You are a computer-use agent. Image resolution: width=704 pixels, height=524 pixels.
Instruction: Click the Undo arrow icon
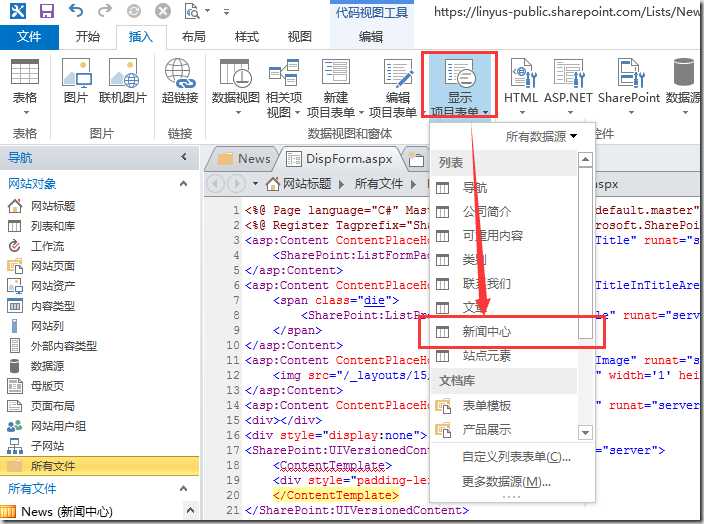pos(78,12)
